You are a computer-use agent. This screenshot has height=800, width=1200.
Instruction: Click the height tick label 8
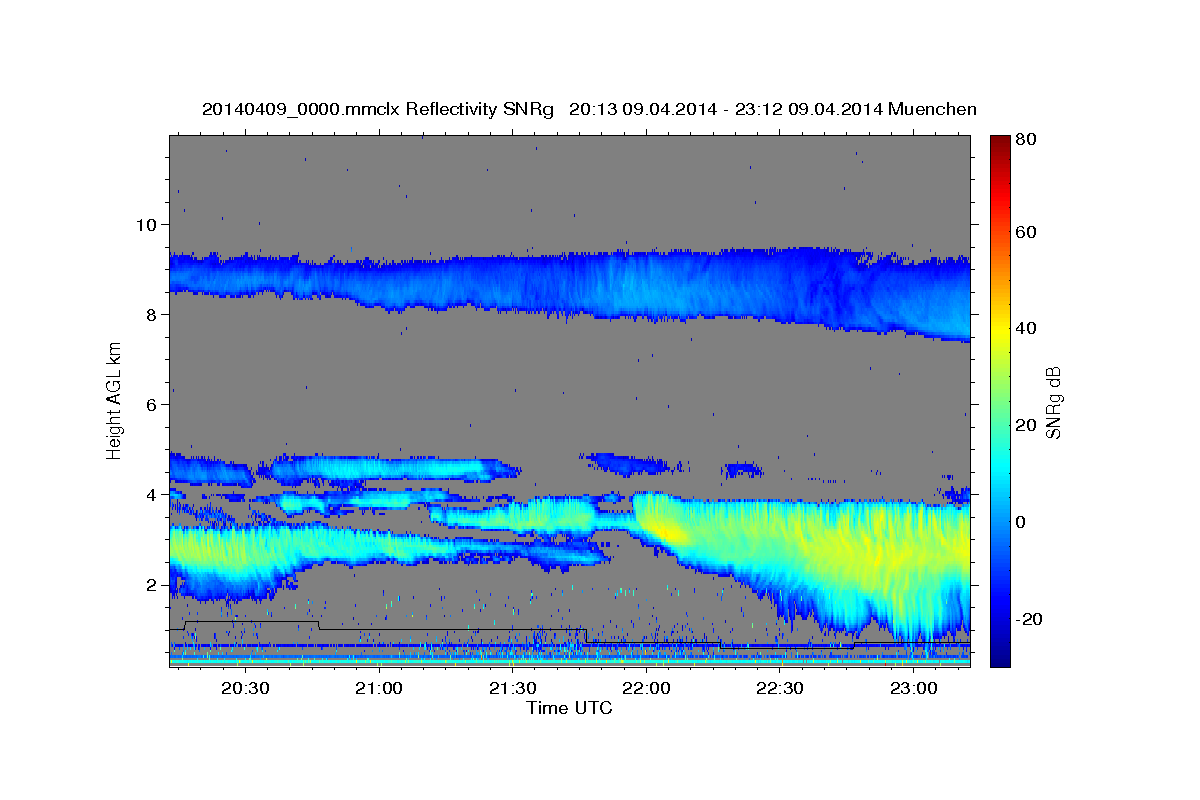point(153,314)
